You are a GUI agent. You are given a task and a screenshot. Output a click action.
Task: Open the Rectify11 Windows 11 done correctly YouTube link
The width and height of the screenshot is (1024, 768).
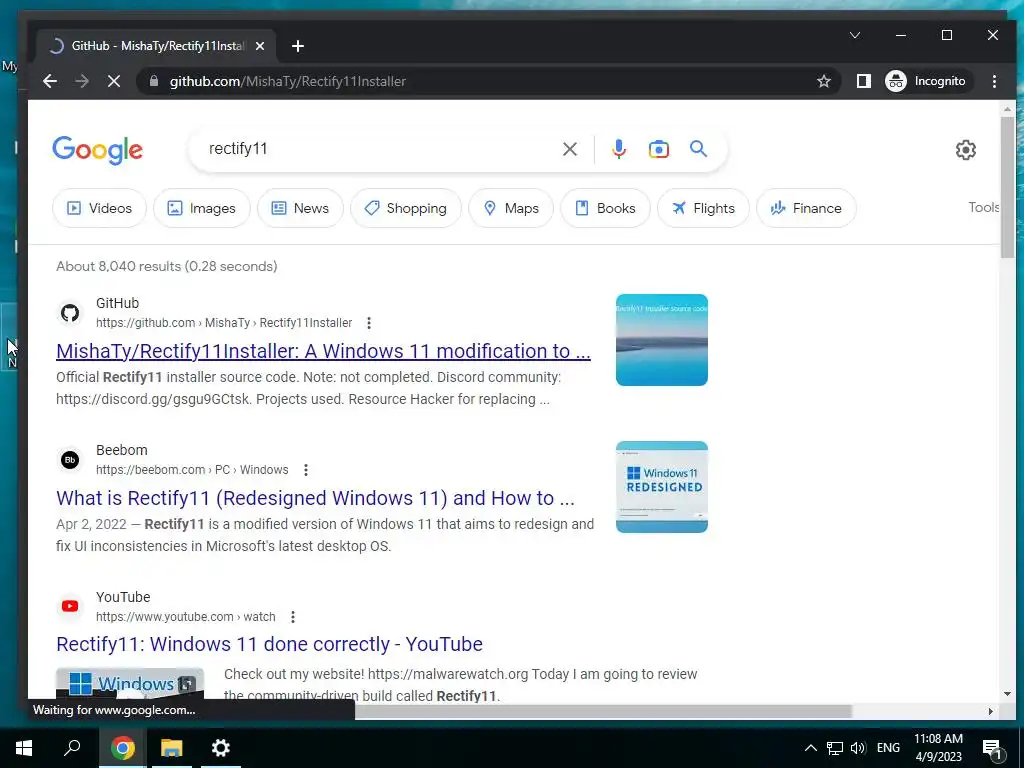tap(269, 644)
